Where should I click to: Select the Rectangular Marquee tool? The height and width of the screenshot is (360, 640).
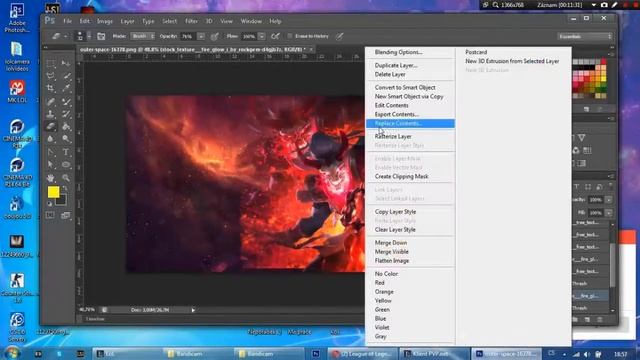click(x=50, y=63)
